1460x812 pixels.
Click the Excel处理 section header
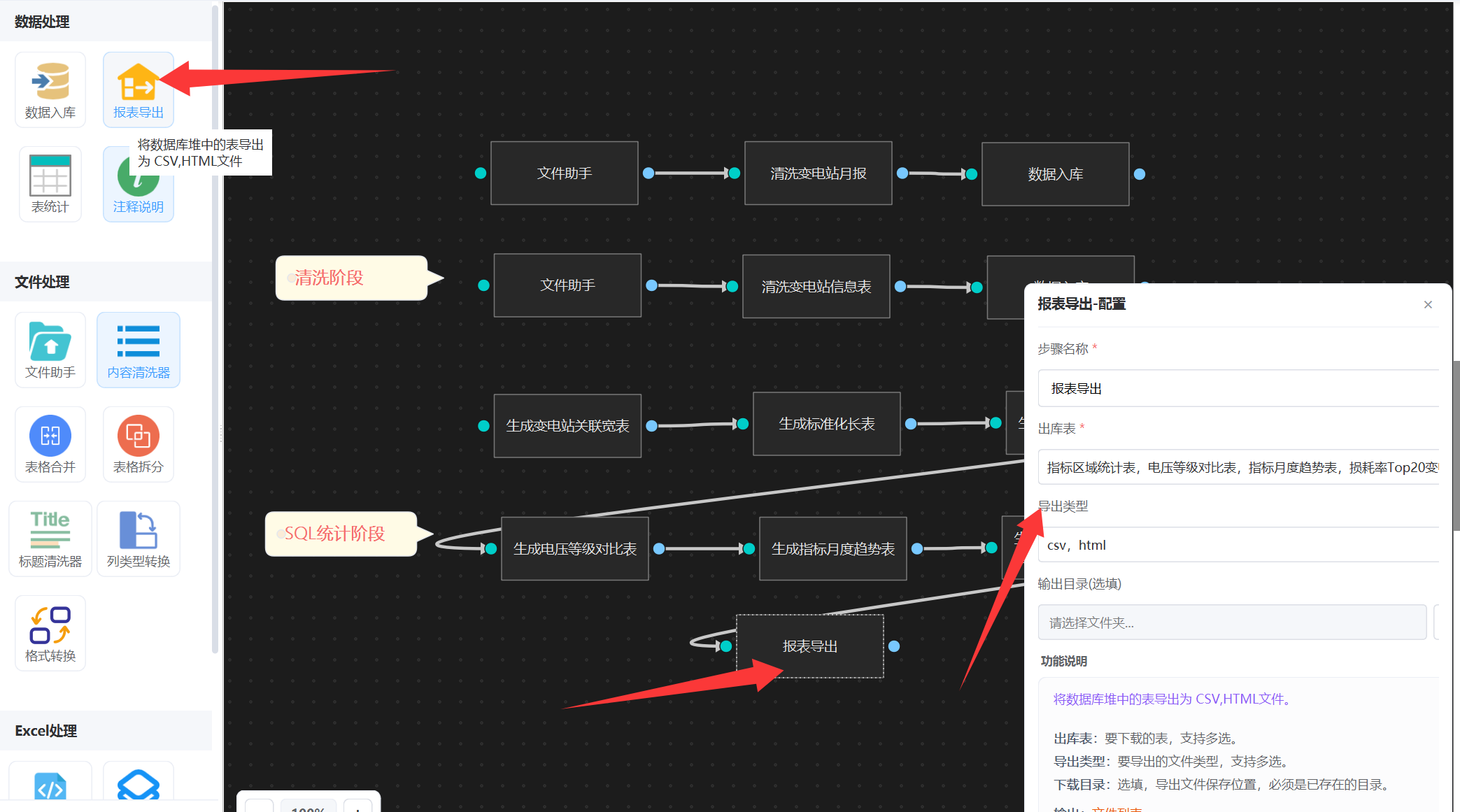tap(106, 731)
